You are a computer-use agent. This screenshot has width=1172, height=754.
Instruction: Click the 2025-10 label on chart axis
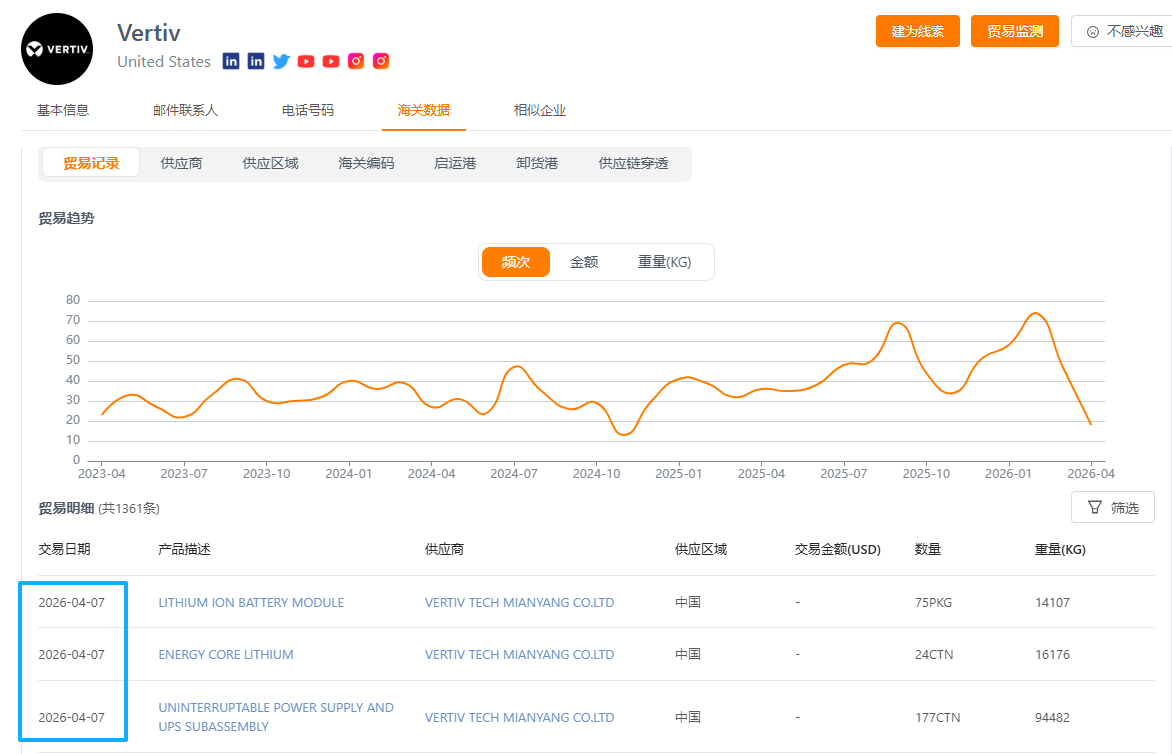coord(926,474)
